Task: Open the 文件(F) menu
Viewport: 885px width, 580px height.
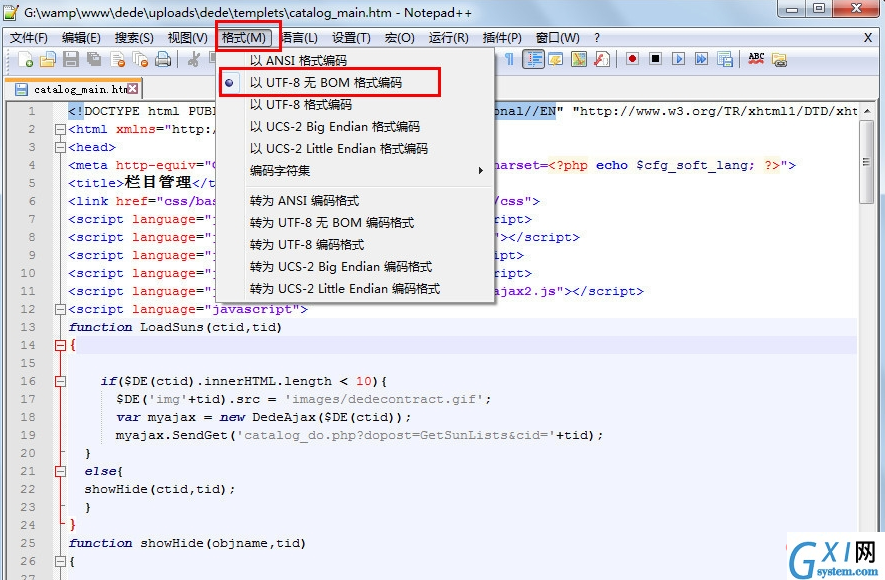Action: pos(29,38)
